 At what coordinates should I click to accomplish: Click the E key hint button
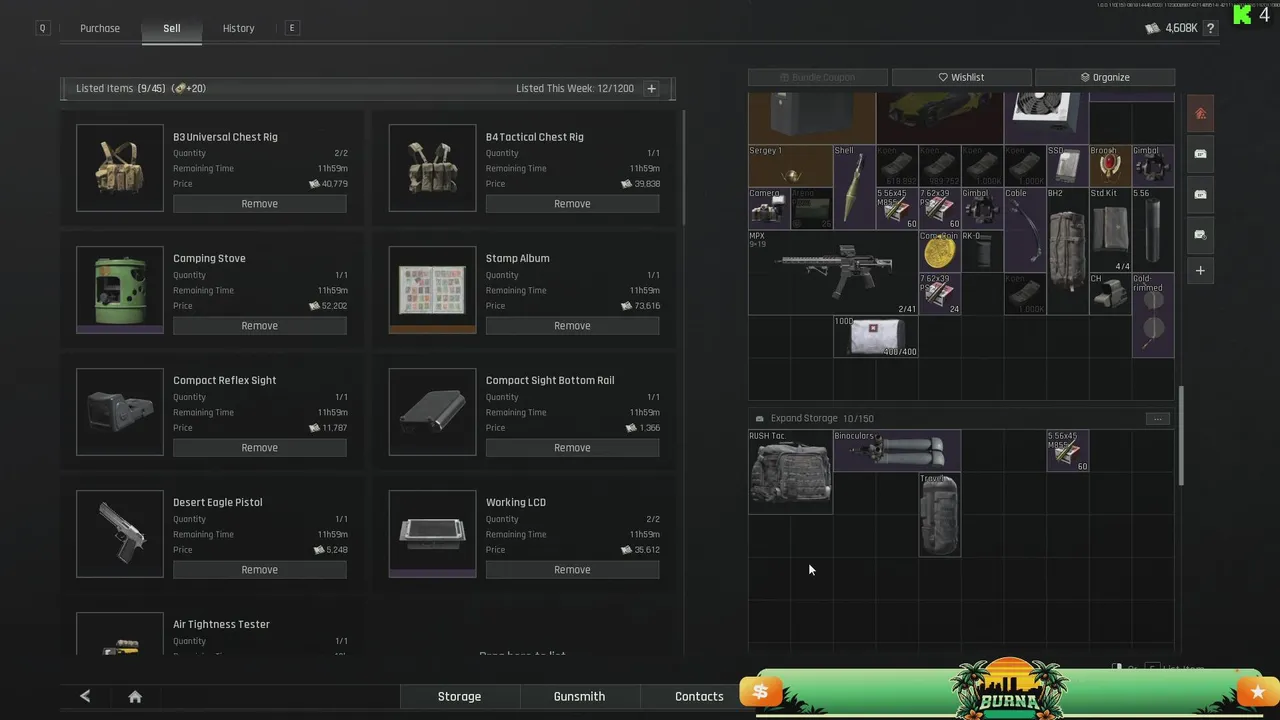pyautogui.click(x=292, y=28)
